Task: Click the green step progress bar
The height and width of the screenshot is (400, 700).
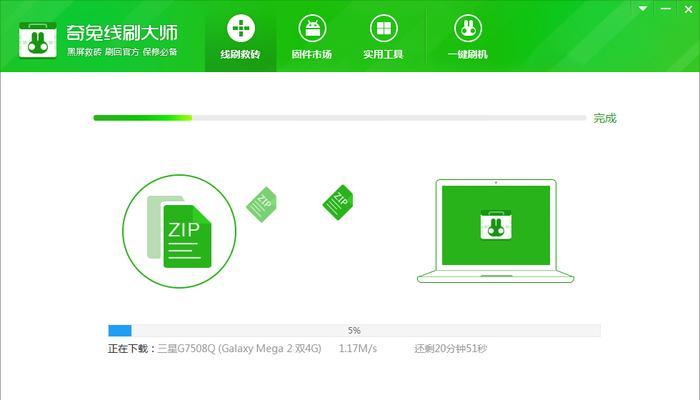Action: coord(339,118)
